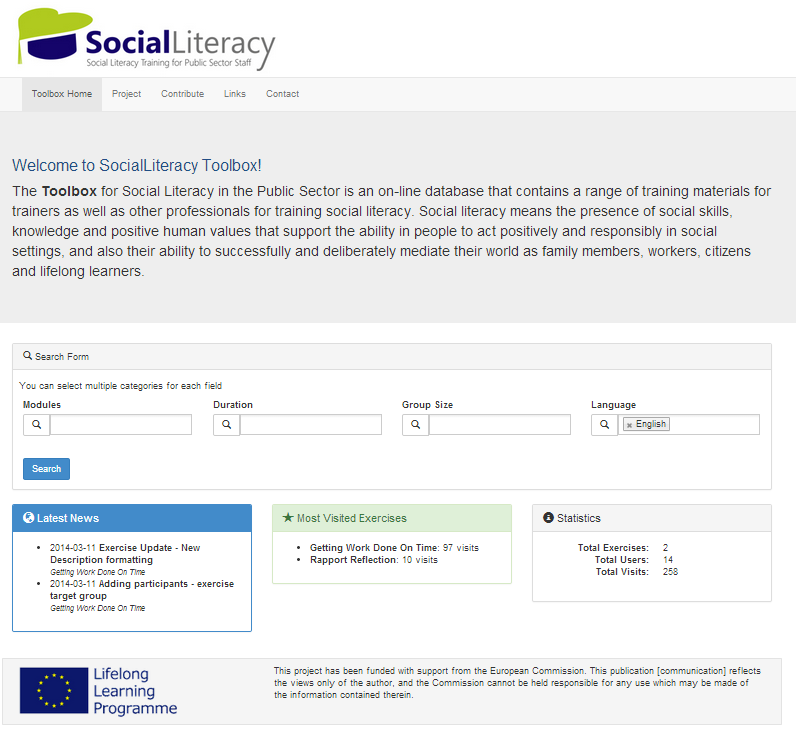Click 'Getting Work Done On Time' under Exercise Update news
796x740 pixels.
pyautogui.click(x=97, y=572)
